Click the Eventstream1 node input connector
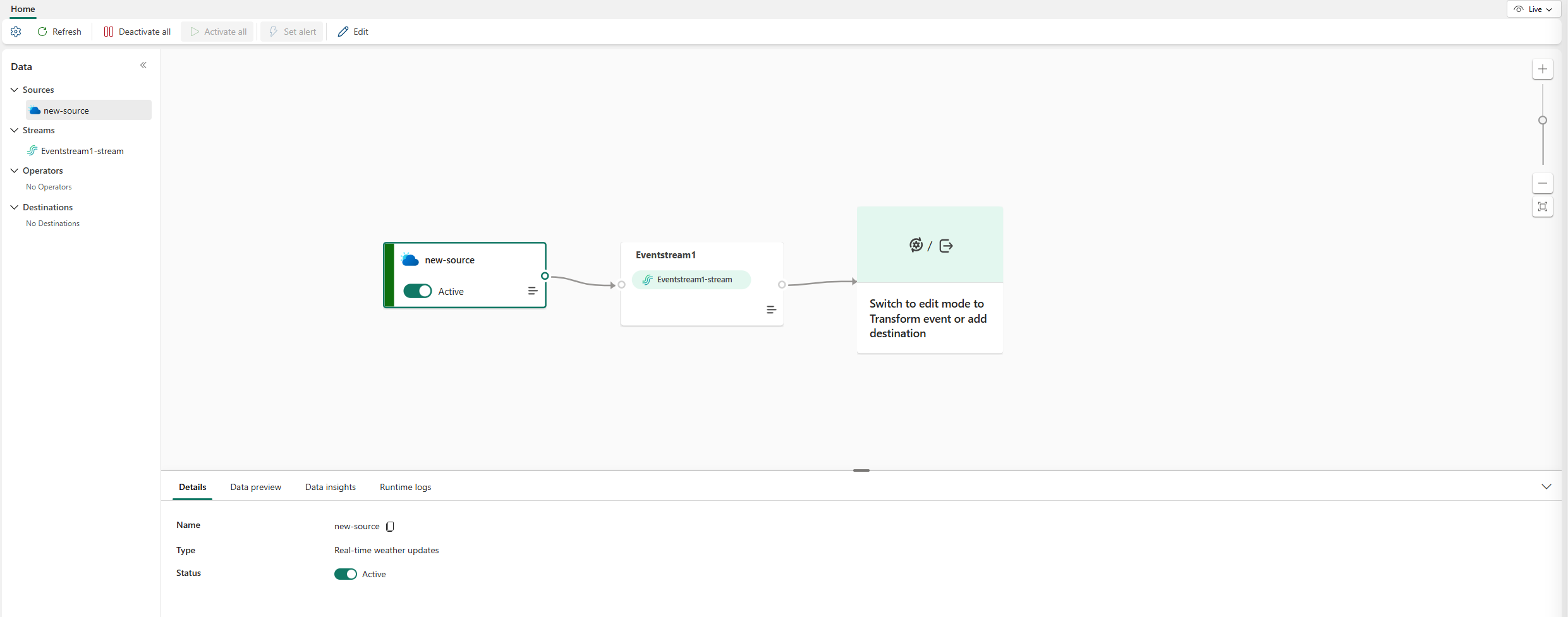 tap(621, 285)
